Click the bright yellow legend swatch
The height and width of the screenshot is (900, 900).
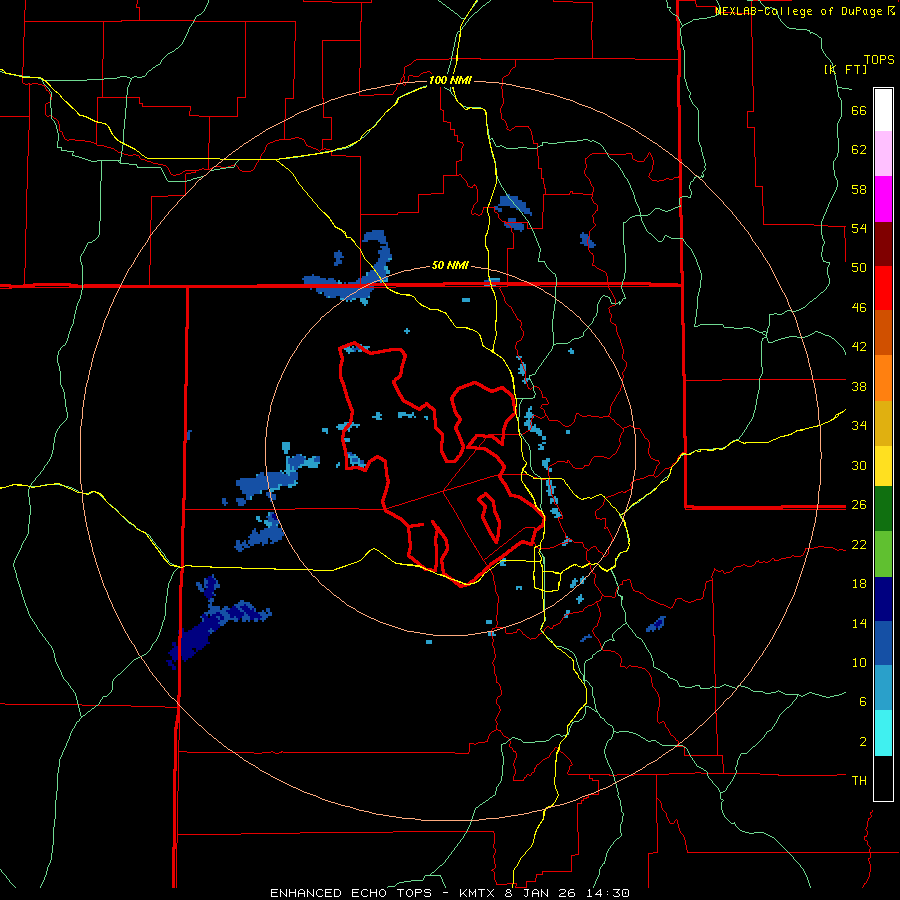click(883, 466)
